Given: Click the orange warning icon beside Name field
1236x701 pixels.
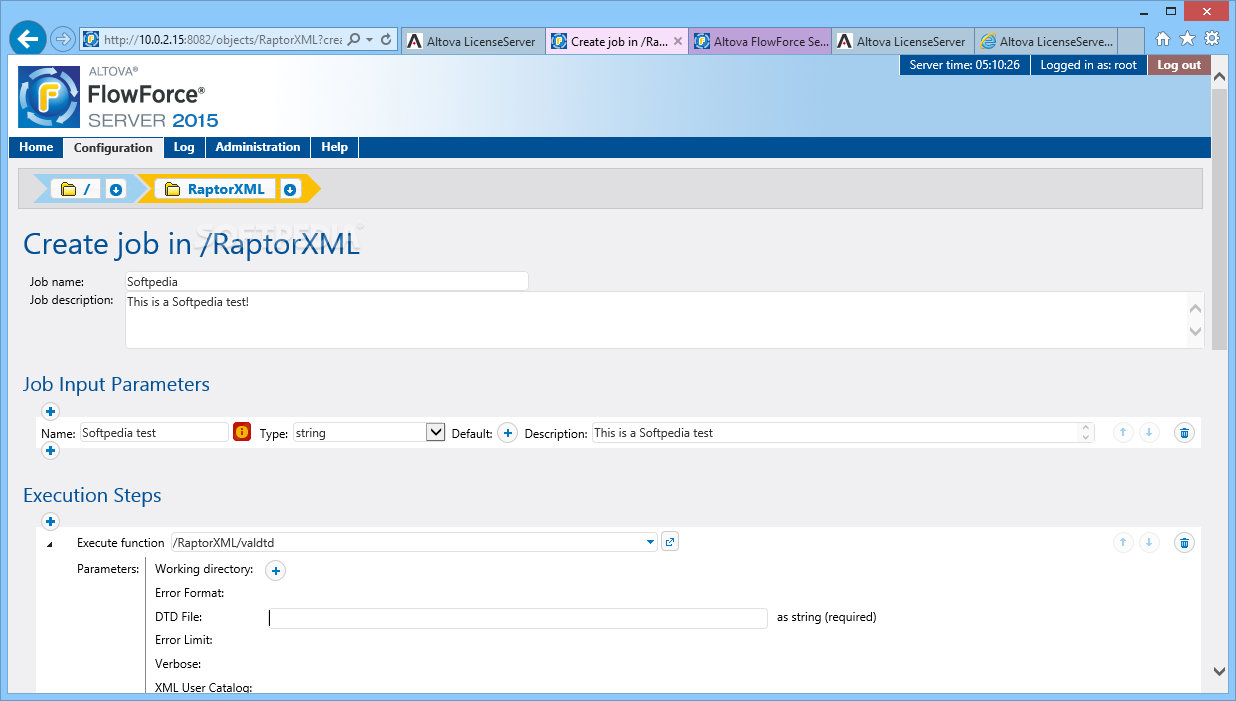Looking at the screenshot, I should pyautogui.click(x=242, y=432).
